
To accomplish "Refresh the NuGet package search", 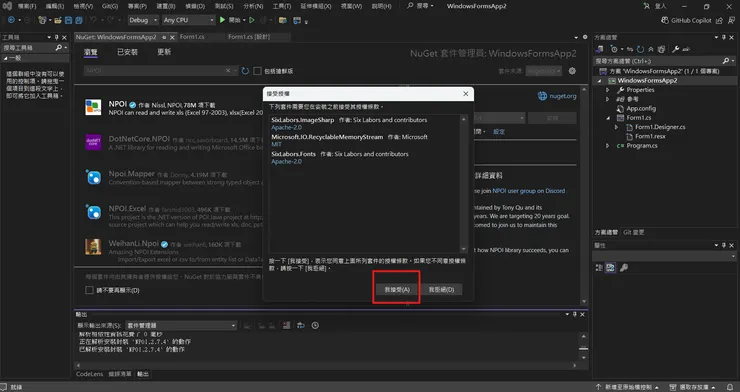I will click(245, 71).
